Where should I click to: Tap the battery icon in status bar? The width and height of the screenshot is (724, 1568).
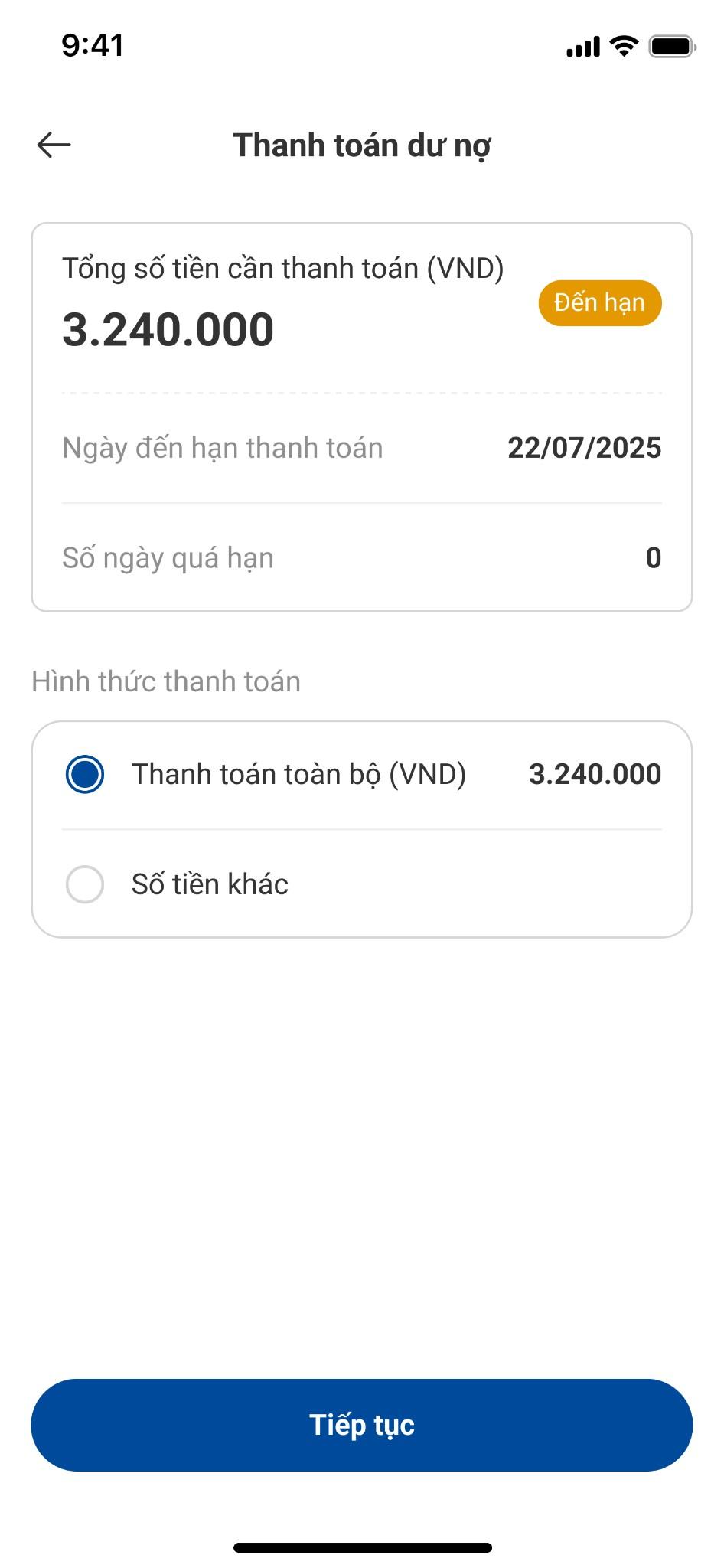pos(671,46)
